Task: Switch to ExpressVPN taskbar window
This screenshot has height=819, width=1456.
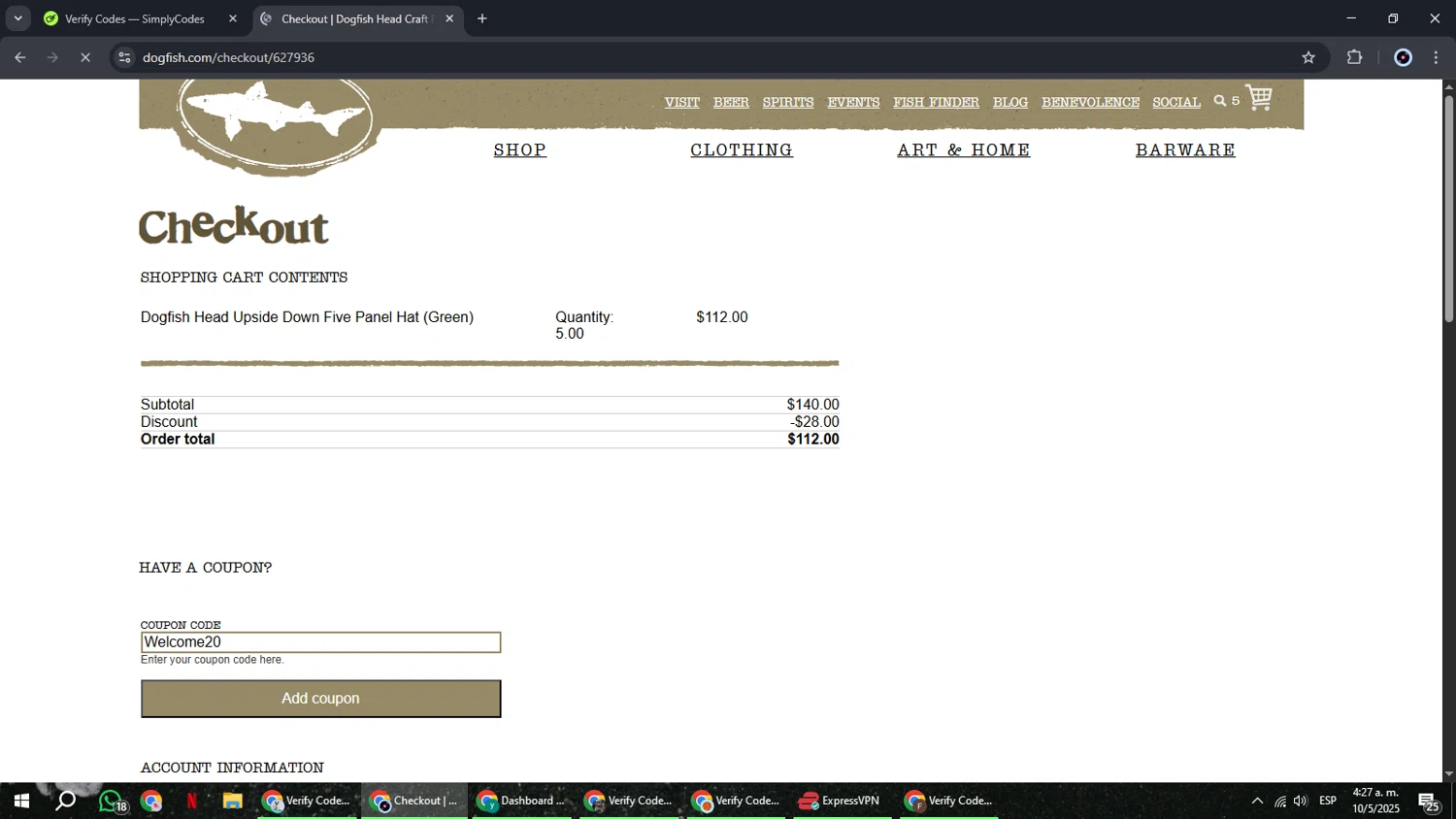Action: point(841,802)
